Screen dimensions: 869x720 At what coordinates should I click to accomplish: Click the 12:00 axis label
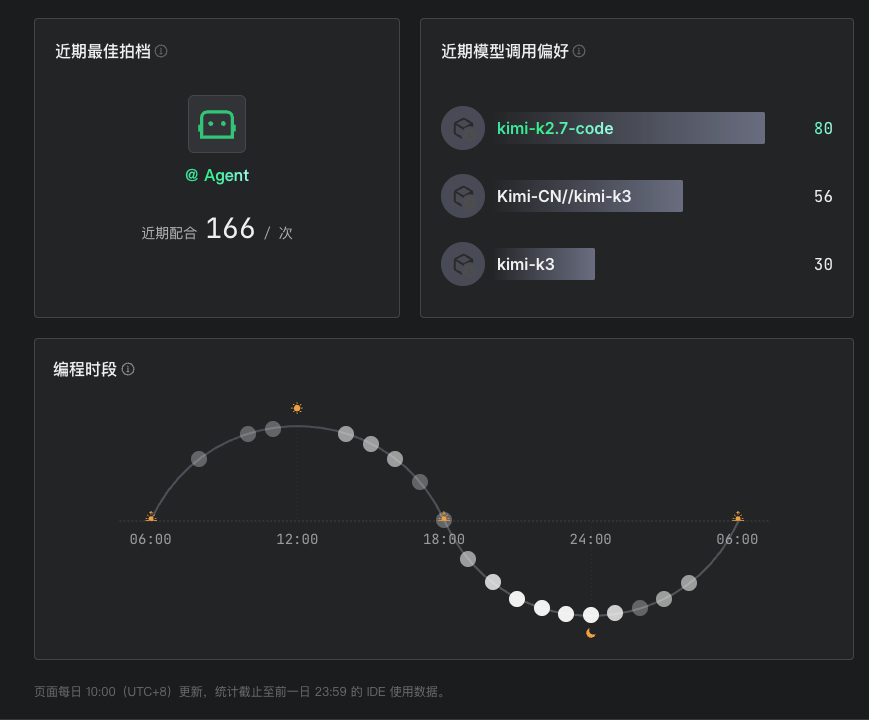(x=297, y=539)
